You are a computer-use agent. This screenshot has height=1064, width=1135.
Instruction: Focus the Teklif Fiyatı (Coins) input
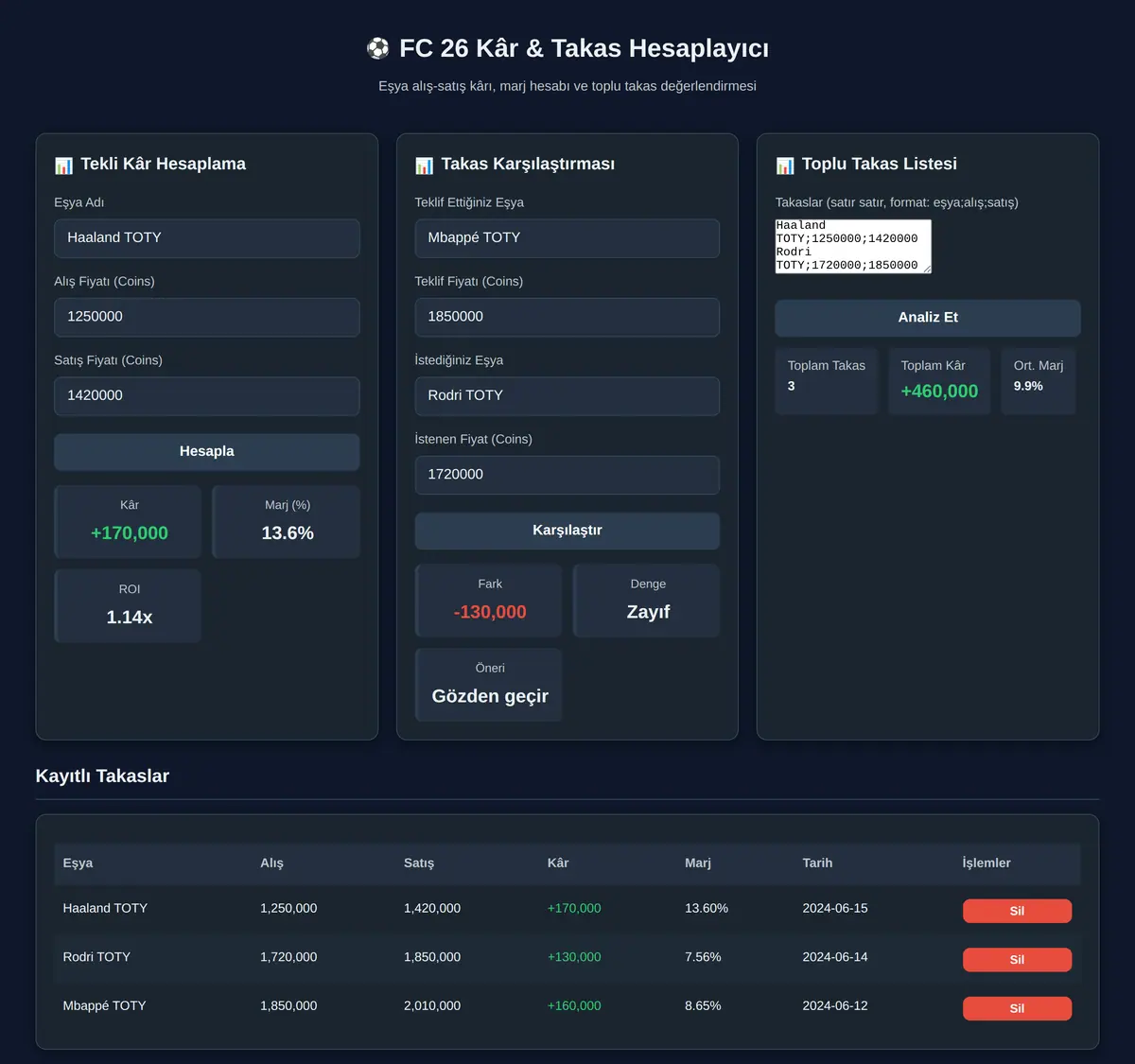tap(567, 317)
